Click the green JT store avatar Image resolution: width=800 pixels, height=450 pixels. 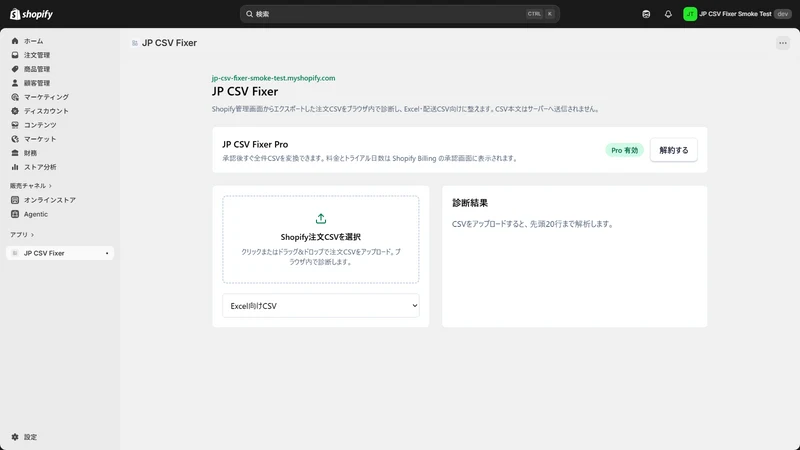[690, 14]
